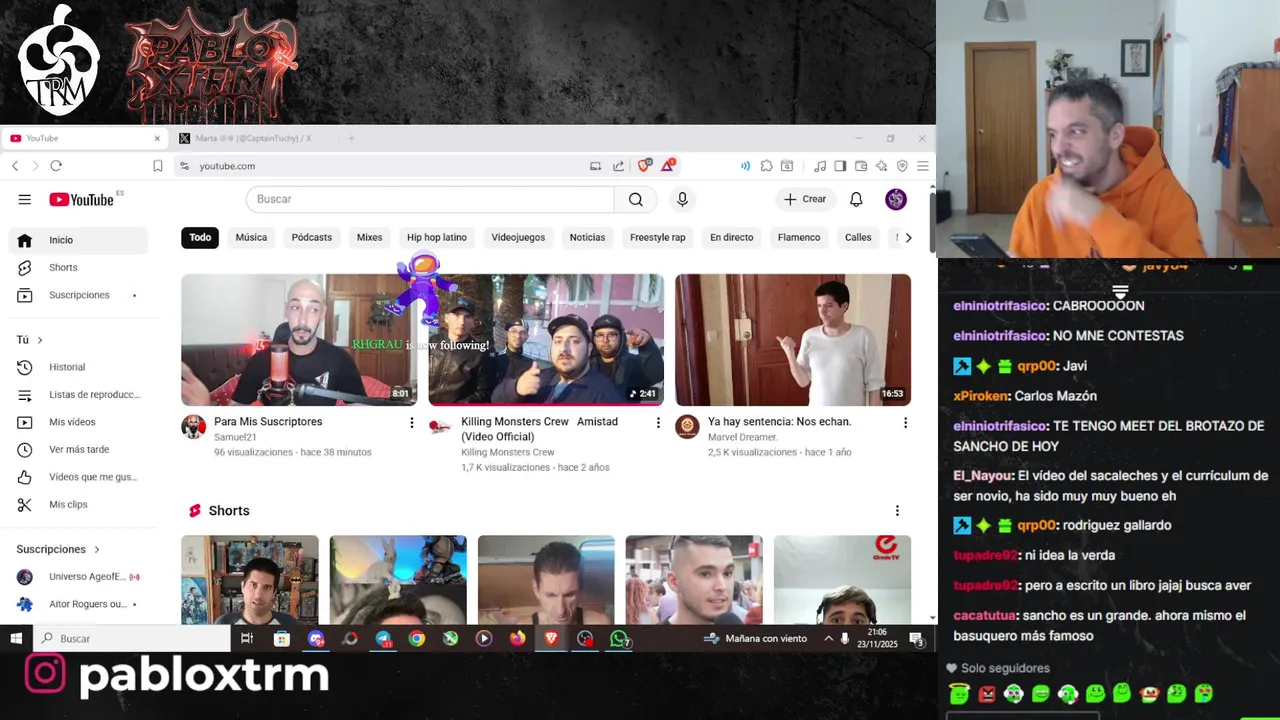
Task: Open the 'Para Mis Suscriptores' video thumbnail
Action: tap(297, 340)
